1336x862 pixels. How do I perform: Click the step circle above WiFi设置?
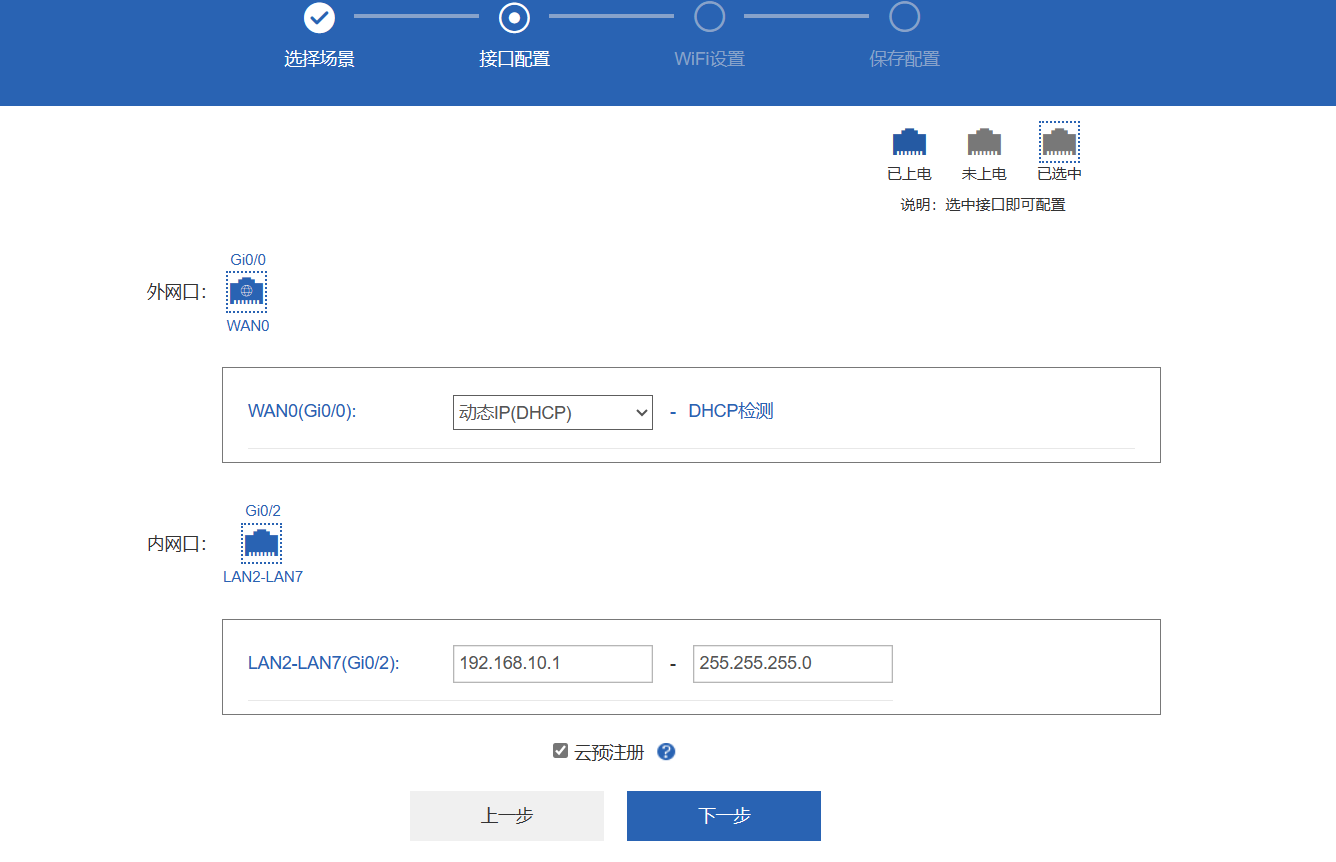pyautogui.click(x=709, y=16)
